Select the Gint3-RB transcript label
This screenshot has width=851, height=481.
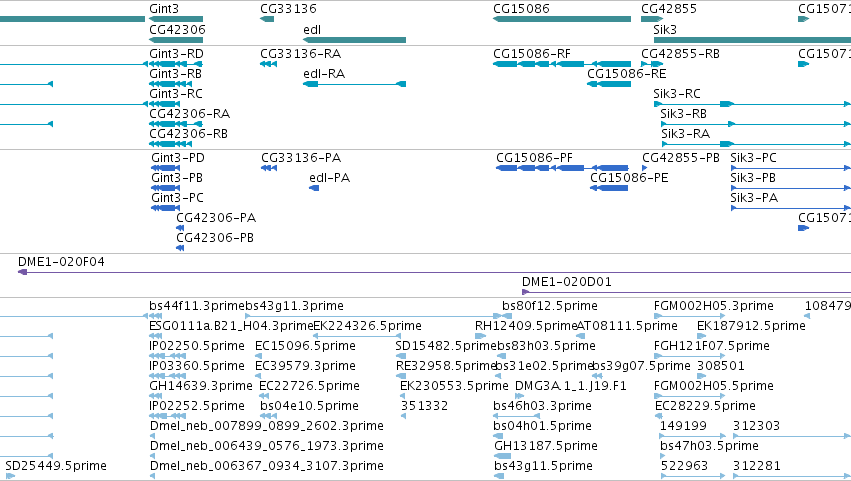click(x=175, y=74)
